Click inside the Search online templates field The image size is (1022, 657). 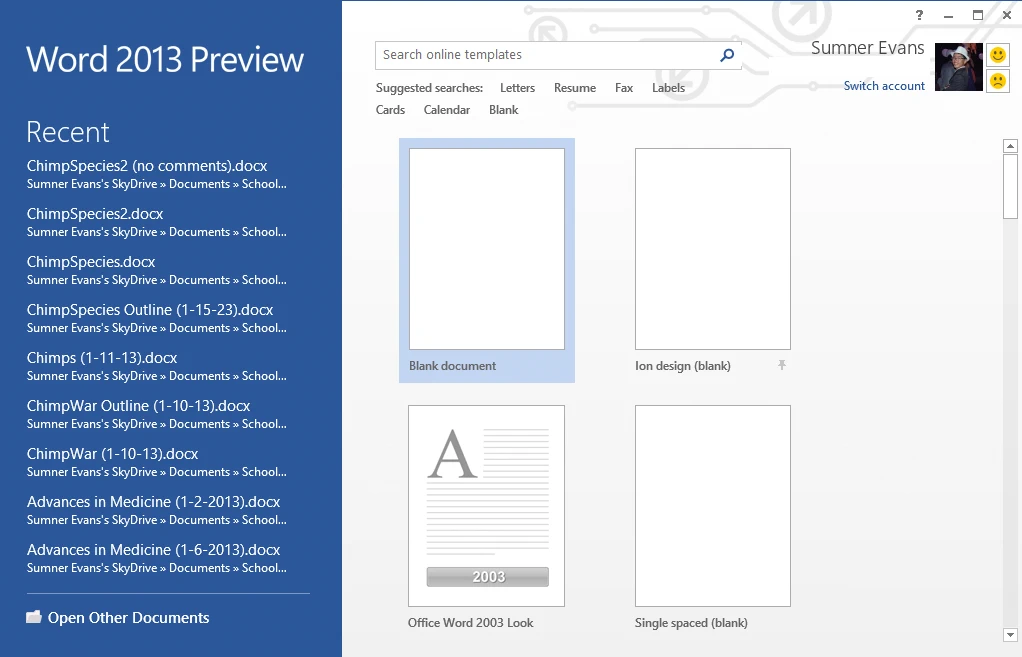545,56
